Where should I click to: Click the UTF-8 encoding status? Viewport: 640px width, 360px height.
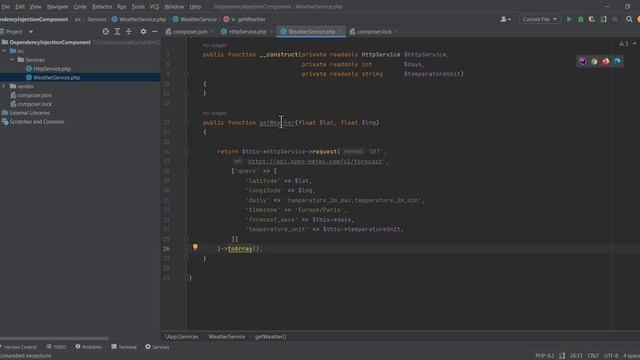(x=611, y=356)
